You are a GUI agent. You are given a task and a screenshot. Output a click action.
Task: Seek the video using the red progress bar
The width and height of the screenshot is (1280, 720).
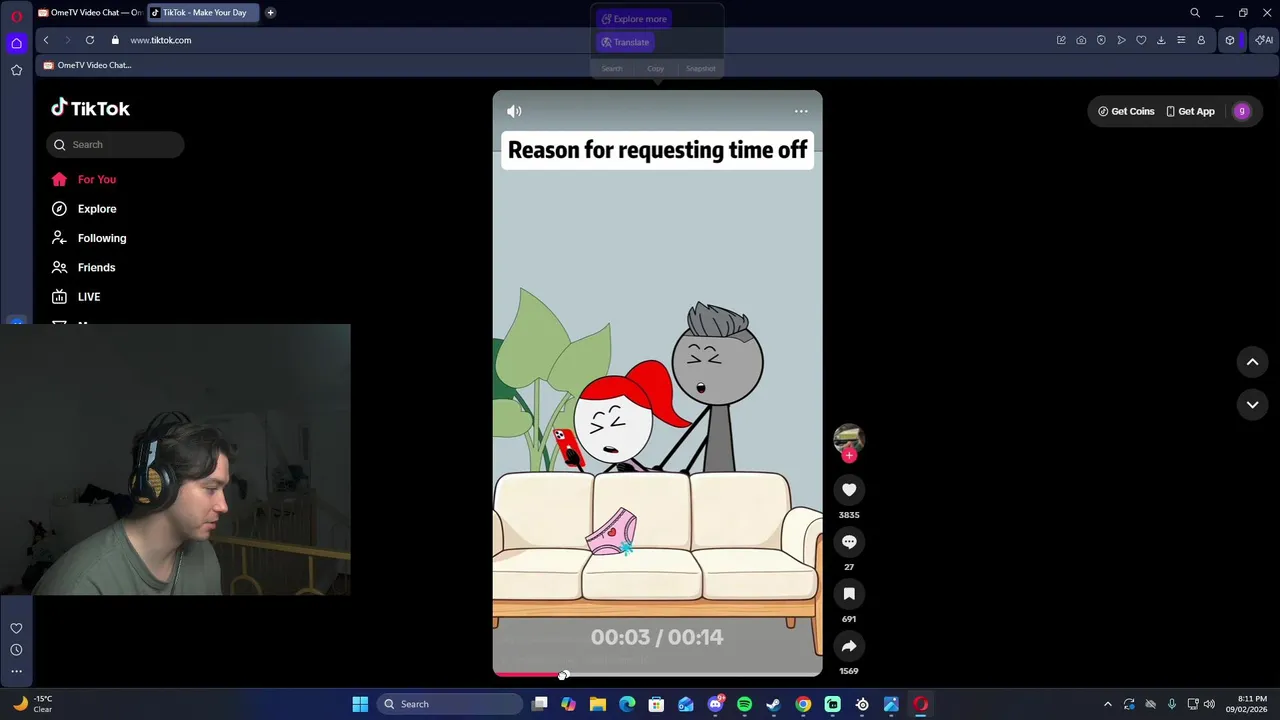click(x=657, y=675)
